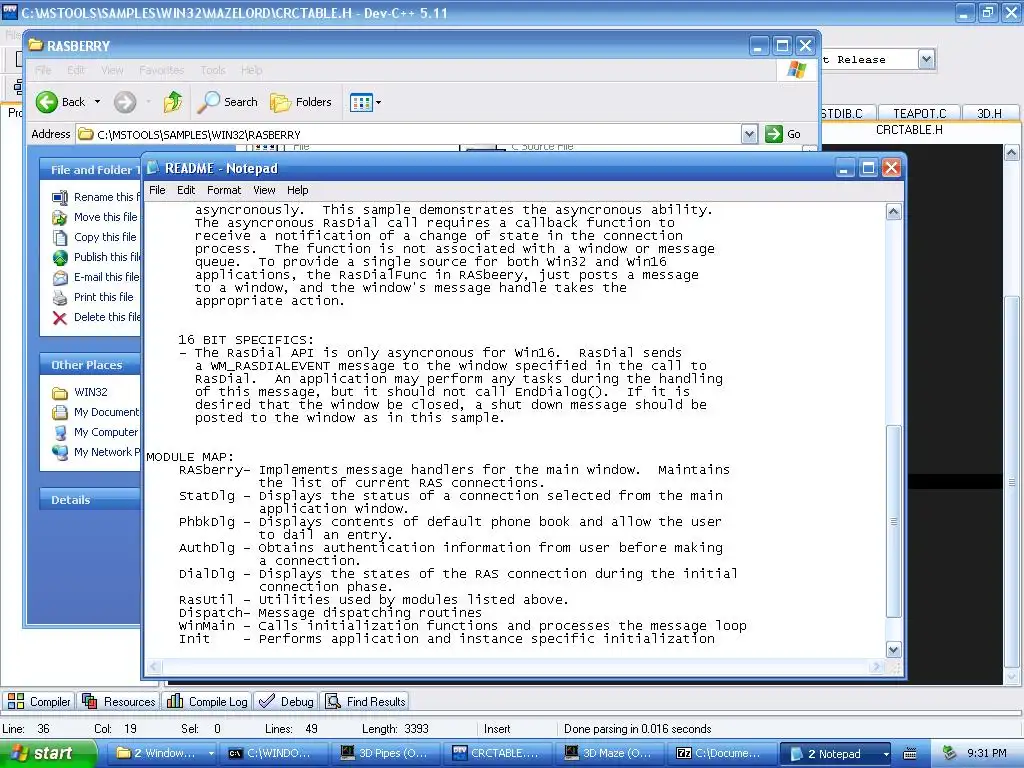Open My Computer in Other Places

pyautogui.click(x=106, y=432)
